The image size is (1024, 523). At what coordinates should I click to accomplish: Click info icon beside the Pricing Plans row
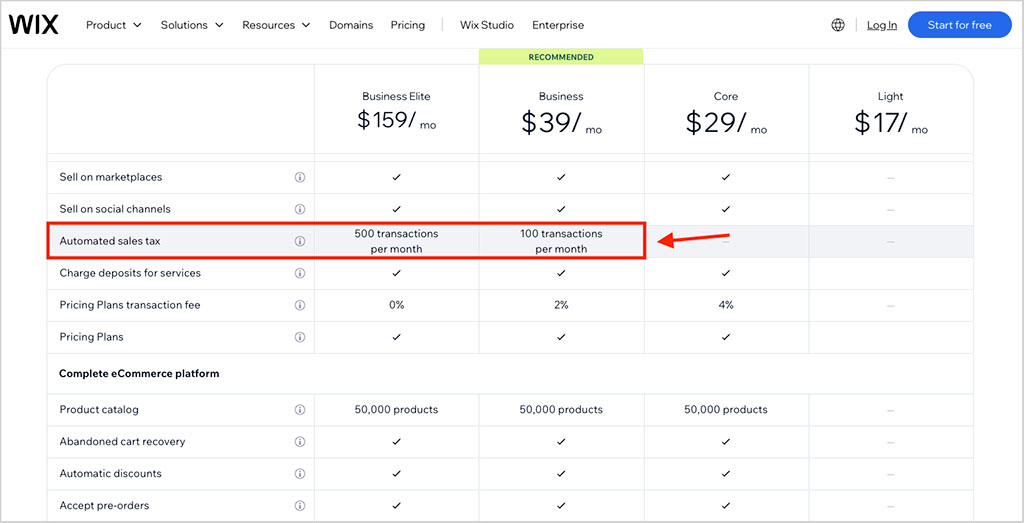point(300,337)
